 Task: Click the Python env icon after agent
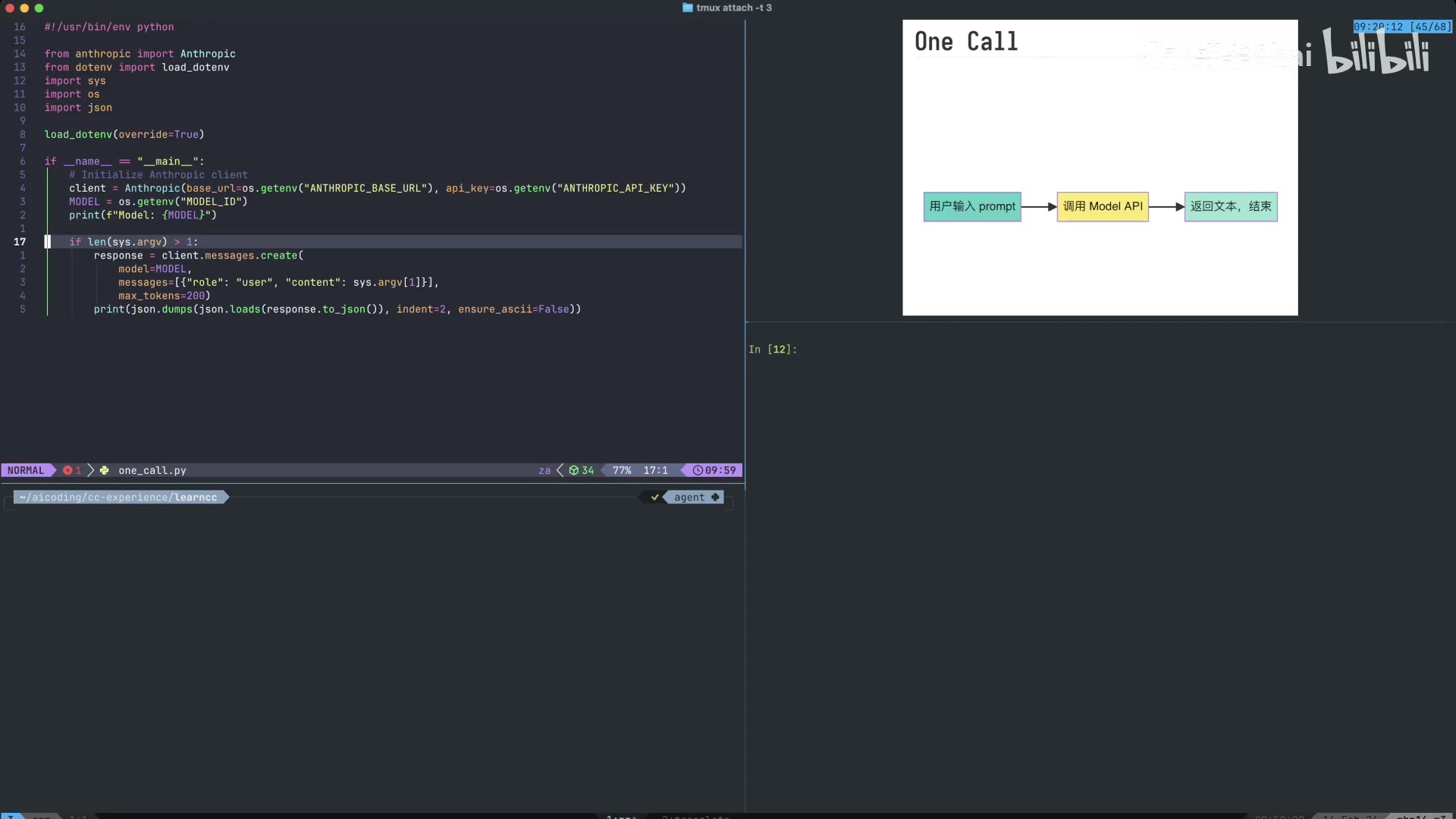tap(715, 497)
